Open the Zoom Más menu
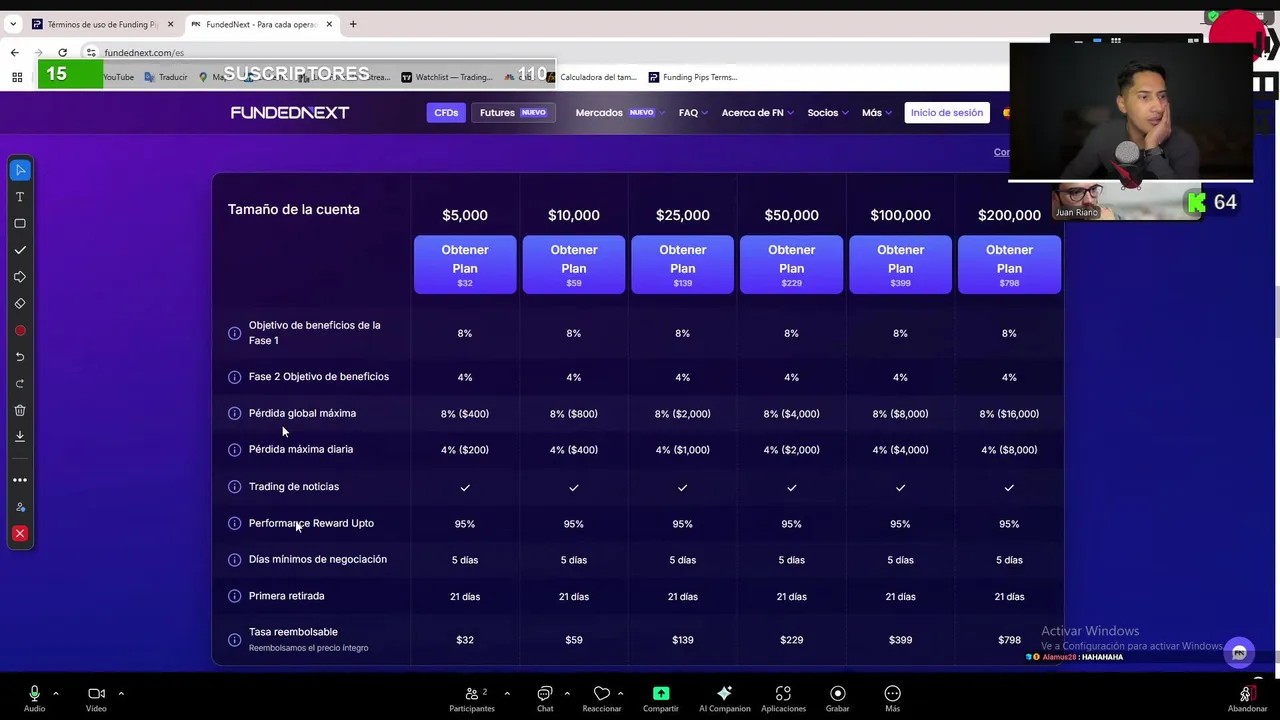The height and width of the screenshot is (720, 1280). pyautogui.click(x=892, y=699)
